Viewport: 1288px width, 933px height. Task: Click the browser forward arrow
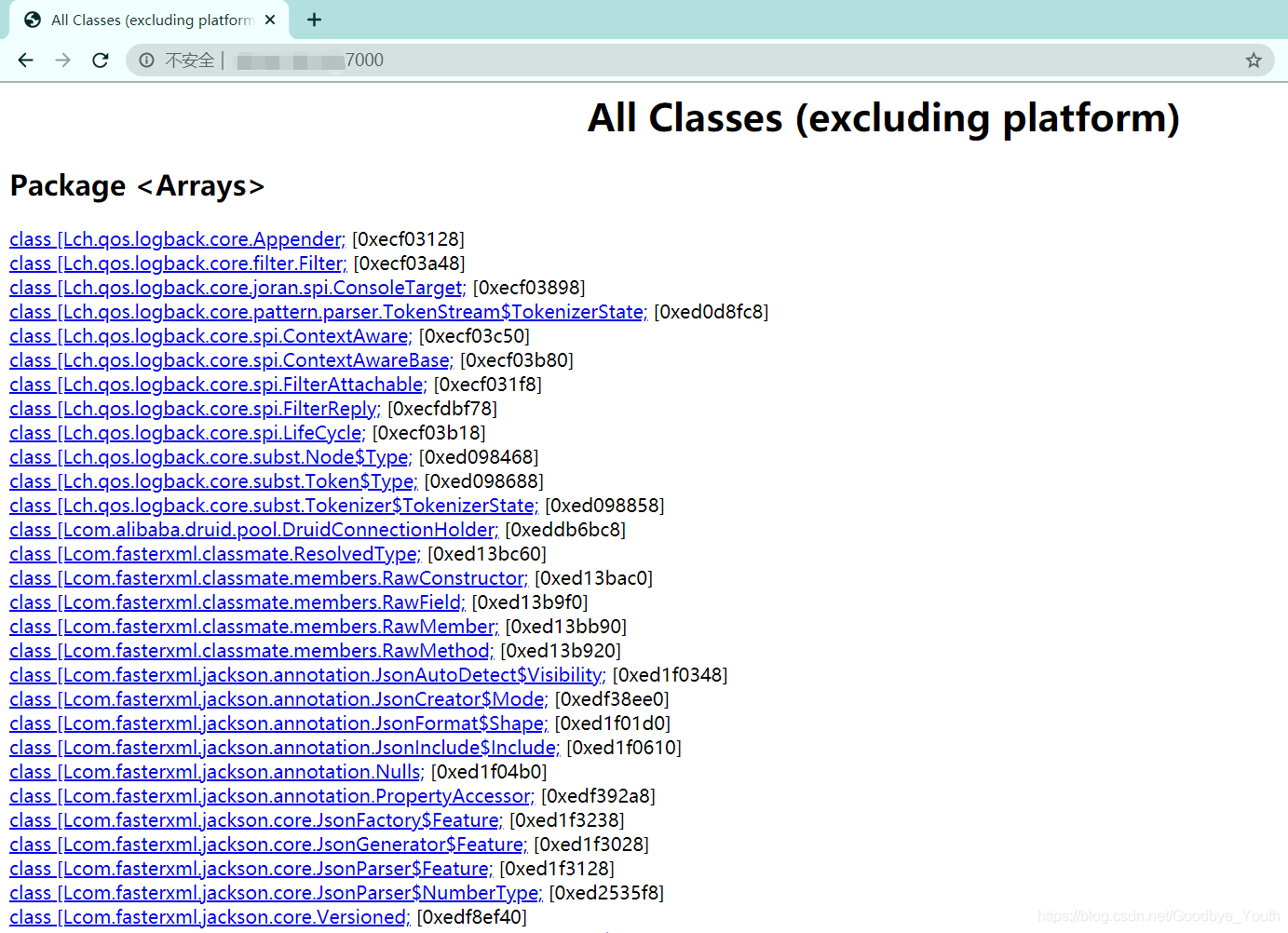click(x=62, y=61)
